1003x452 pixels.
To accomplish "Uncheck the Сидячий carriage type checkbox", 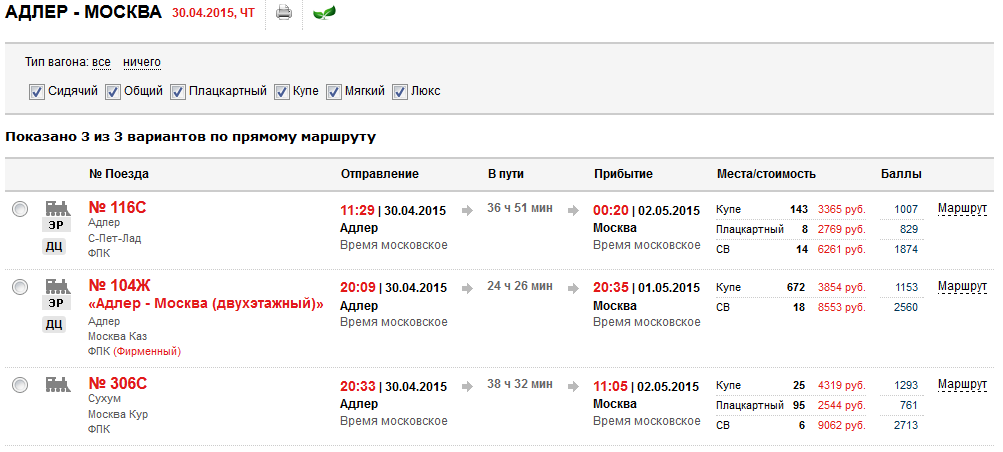I will pos(37,91).
